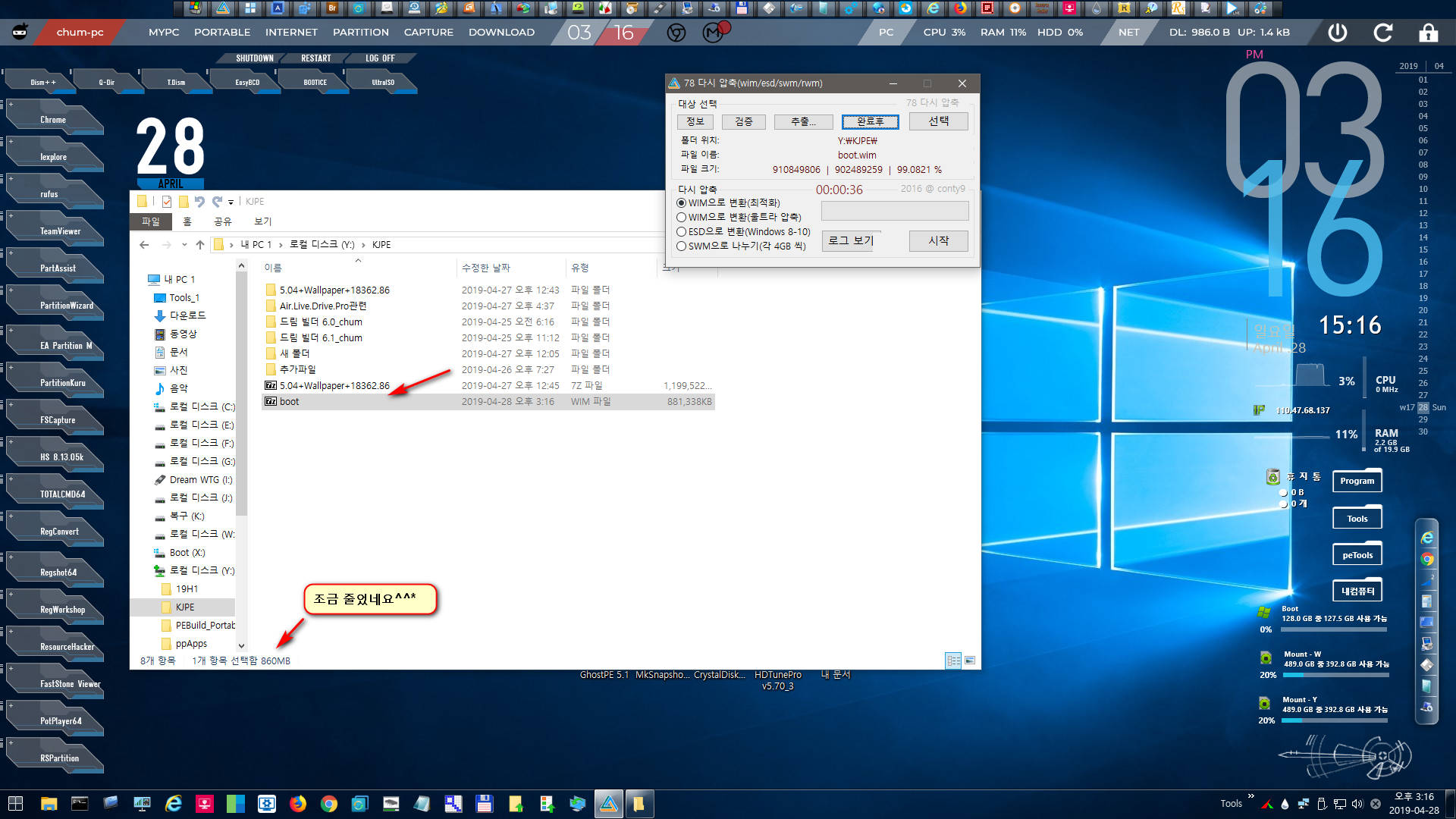Click the properties icon in quick access toolbar
Screen dimensions: 1456x819
coord(167,202)
